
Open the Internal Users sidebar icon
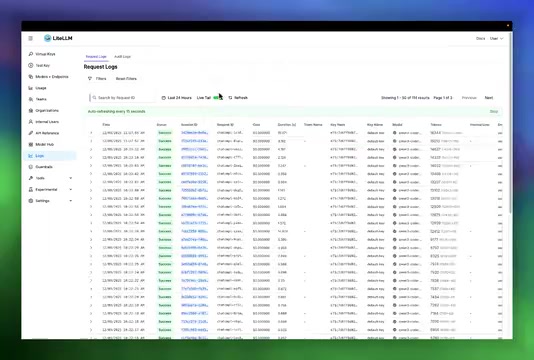coord(31,122)
